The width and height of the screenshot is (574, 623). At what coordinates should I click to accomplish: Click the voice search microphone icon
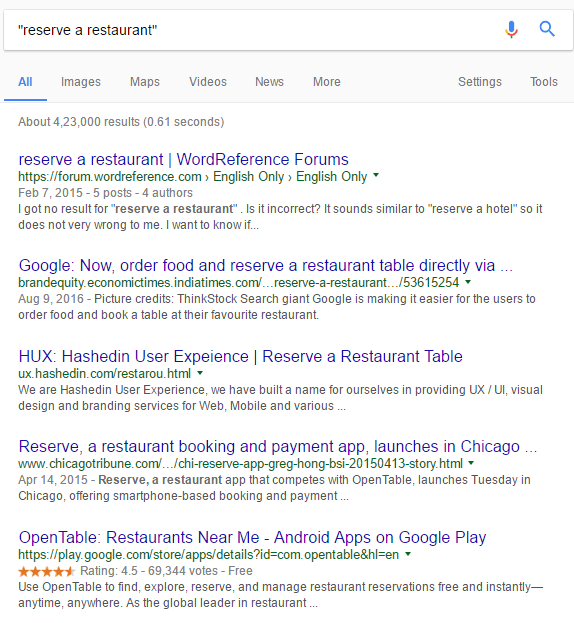click(x=511, y=29)
